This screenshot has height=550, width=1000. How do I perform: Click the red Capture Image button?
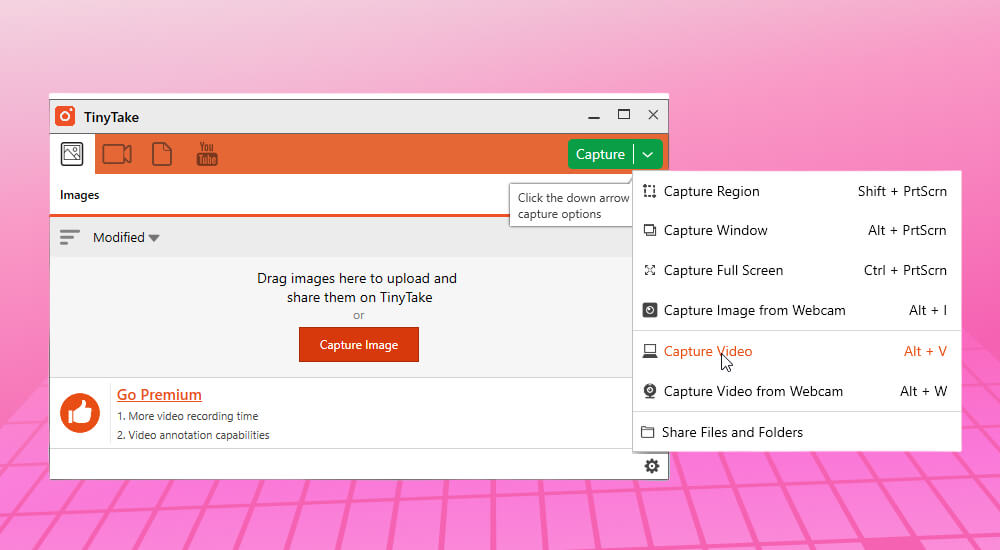[x=359, y=345]
